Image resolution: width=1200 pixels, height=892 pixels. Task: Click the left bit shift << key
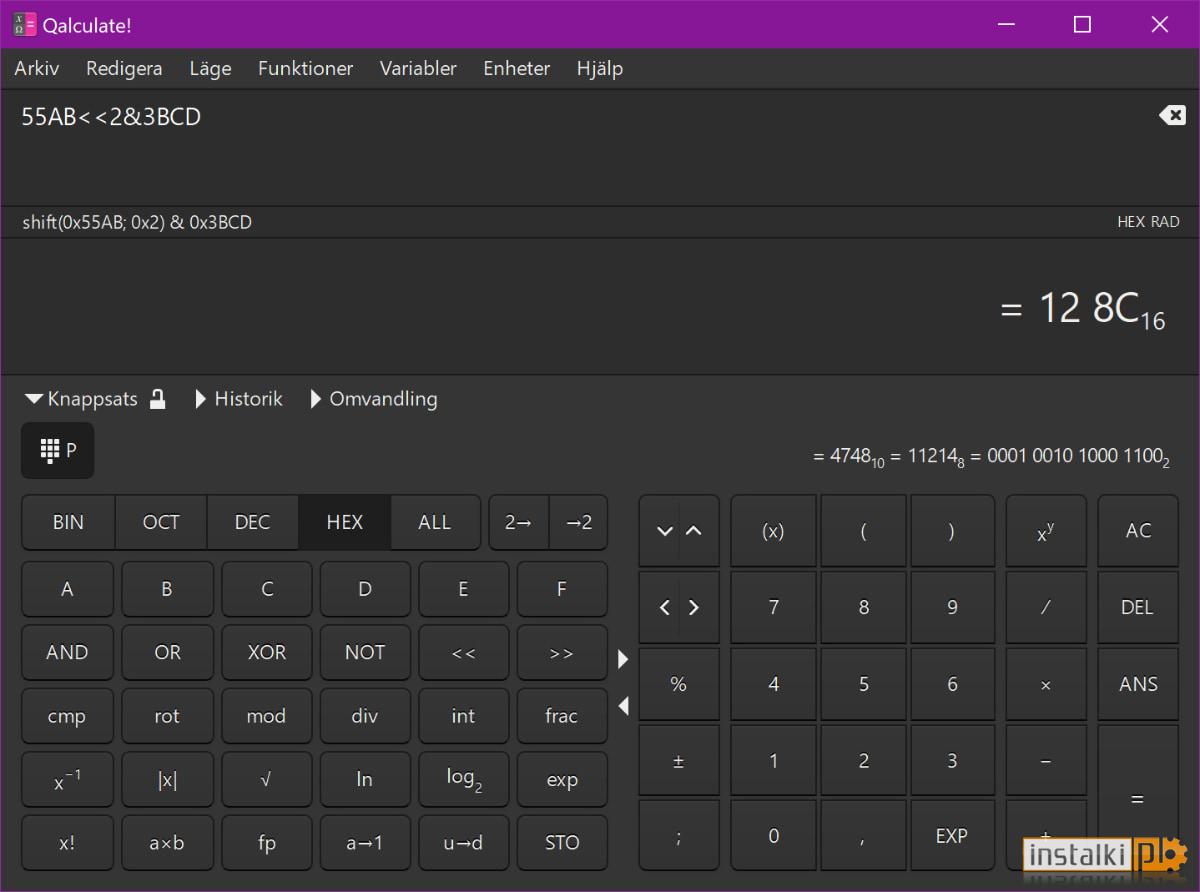(463, 652)
